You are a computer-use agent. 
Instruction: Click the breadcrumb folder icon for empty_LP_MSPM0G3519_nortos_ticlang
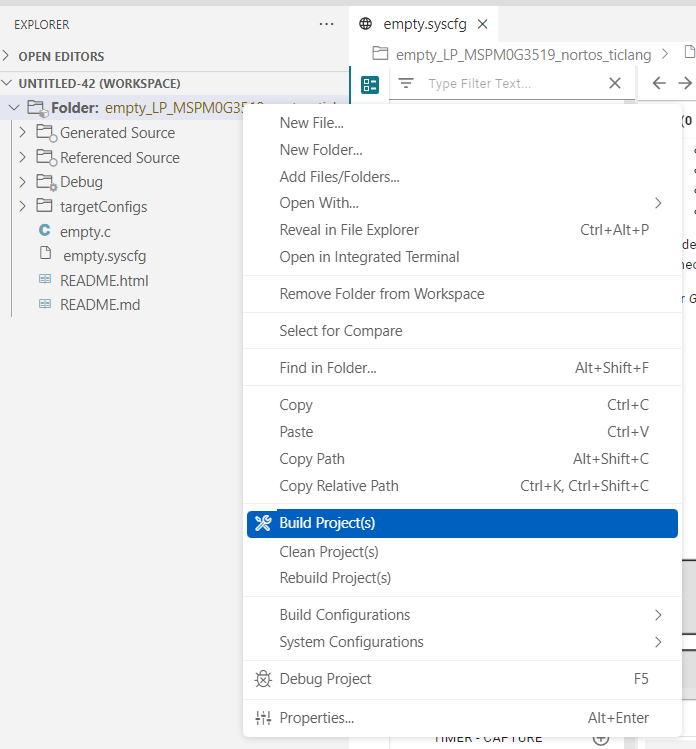[380, 53]
